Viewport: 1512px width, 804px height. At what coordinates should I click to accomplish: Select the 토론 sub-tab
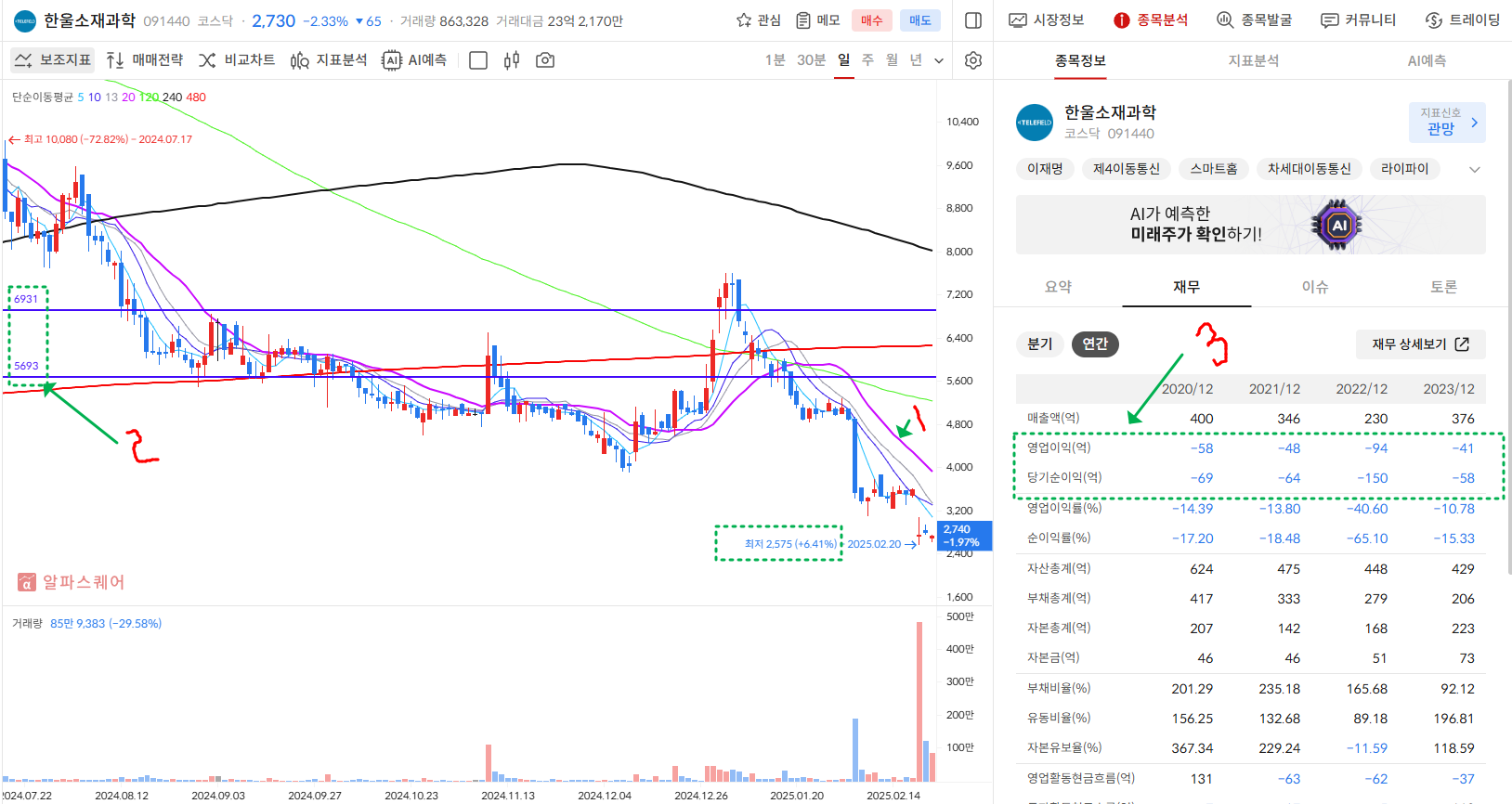pos(1443,287)
